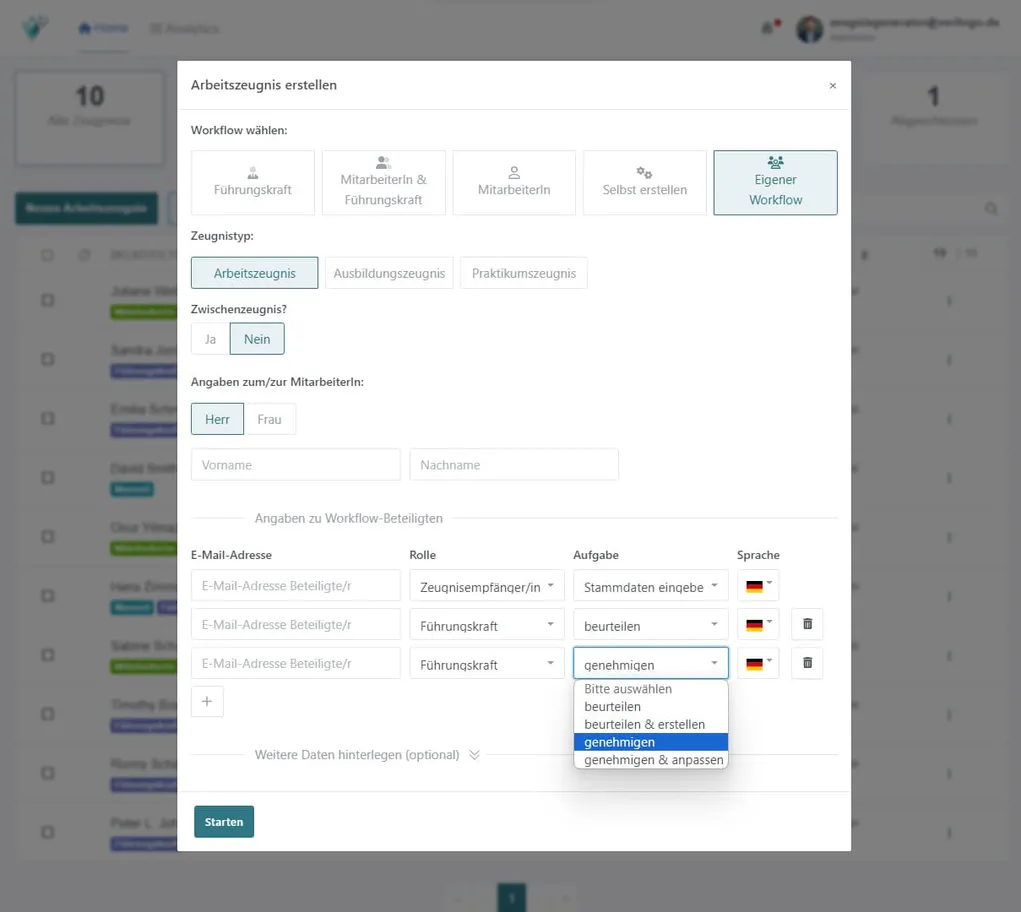
Task: Open the user profile avatar
Action: tap(809, 29)
